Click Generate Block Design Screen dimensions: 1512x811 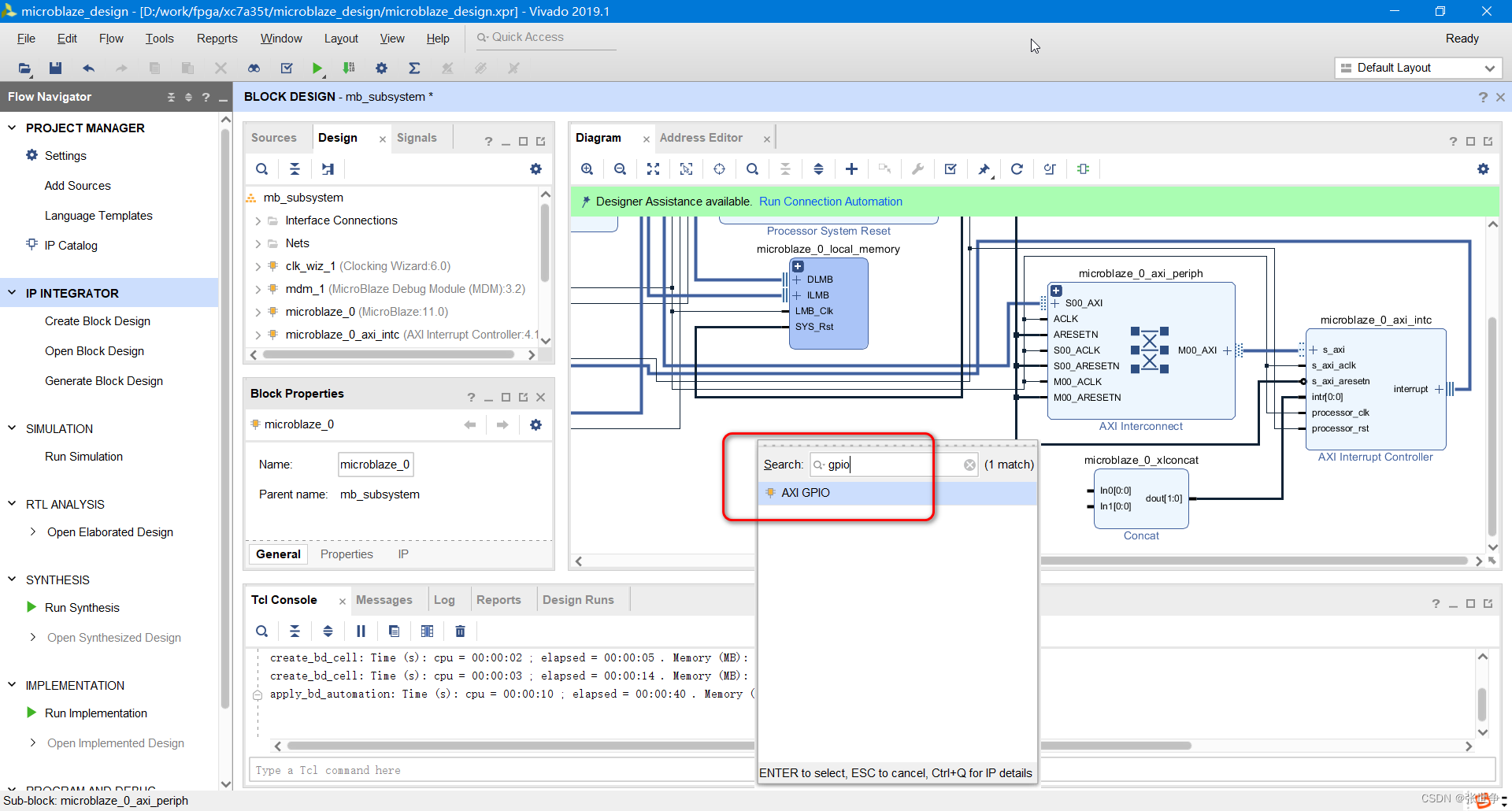click(x=104, y=381)
